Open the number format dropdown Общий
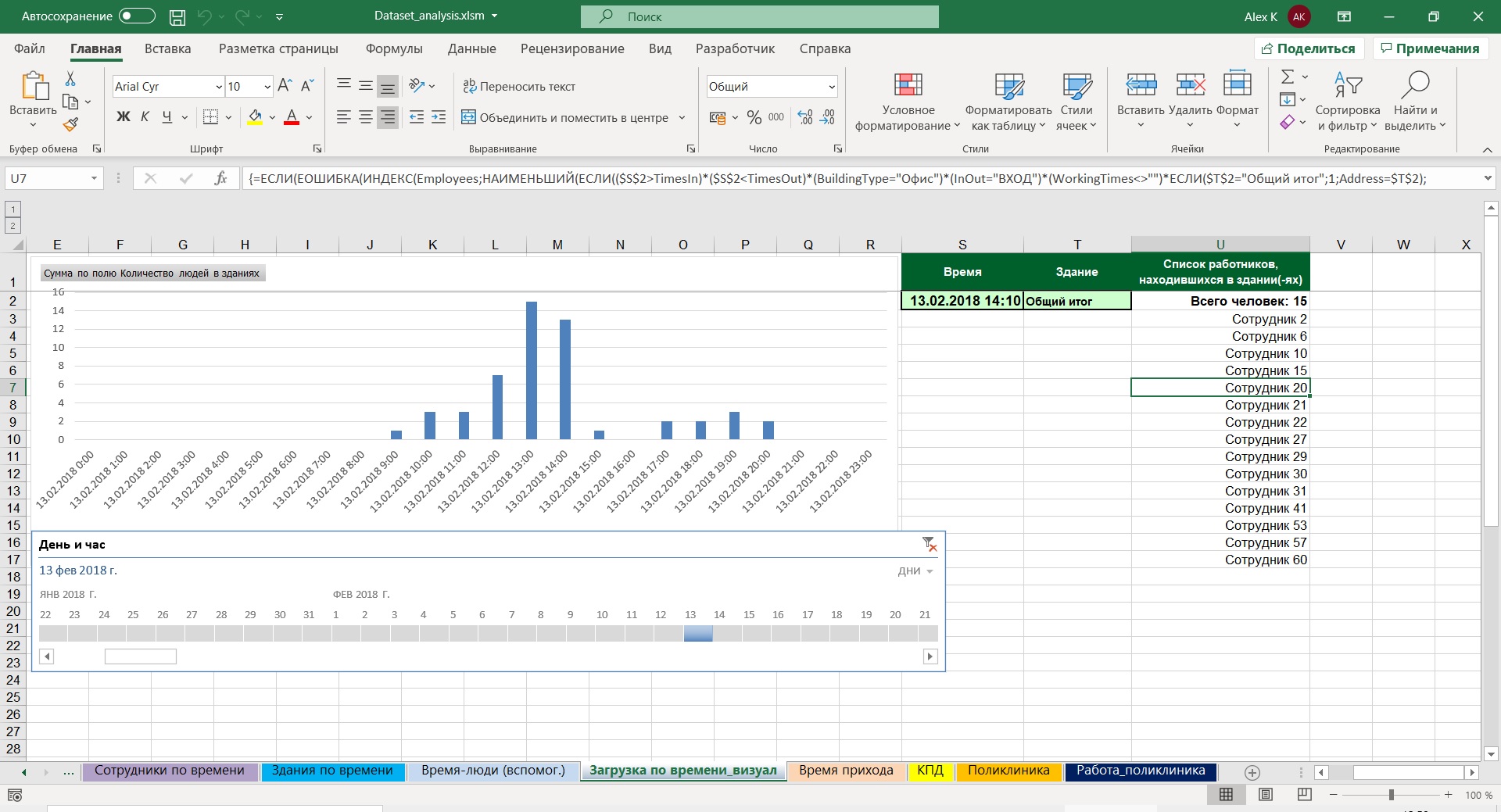The height and width of the screenshot is (812, 1501). coord(832,87)
